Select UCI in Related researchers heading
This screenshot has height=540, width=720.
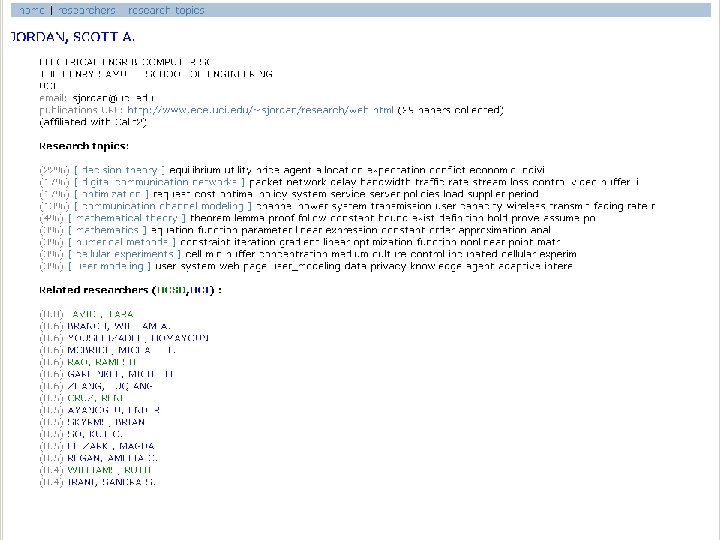coord(200,290)
